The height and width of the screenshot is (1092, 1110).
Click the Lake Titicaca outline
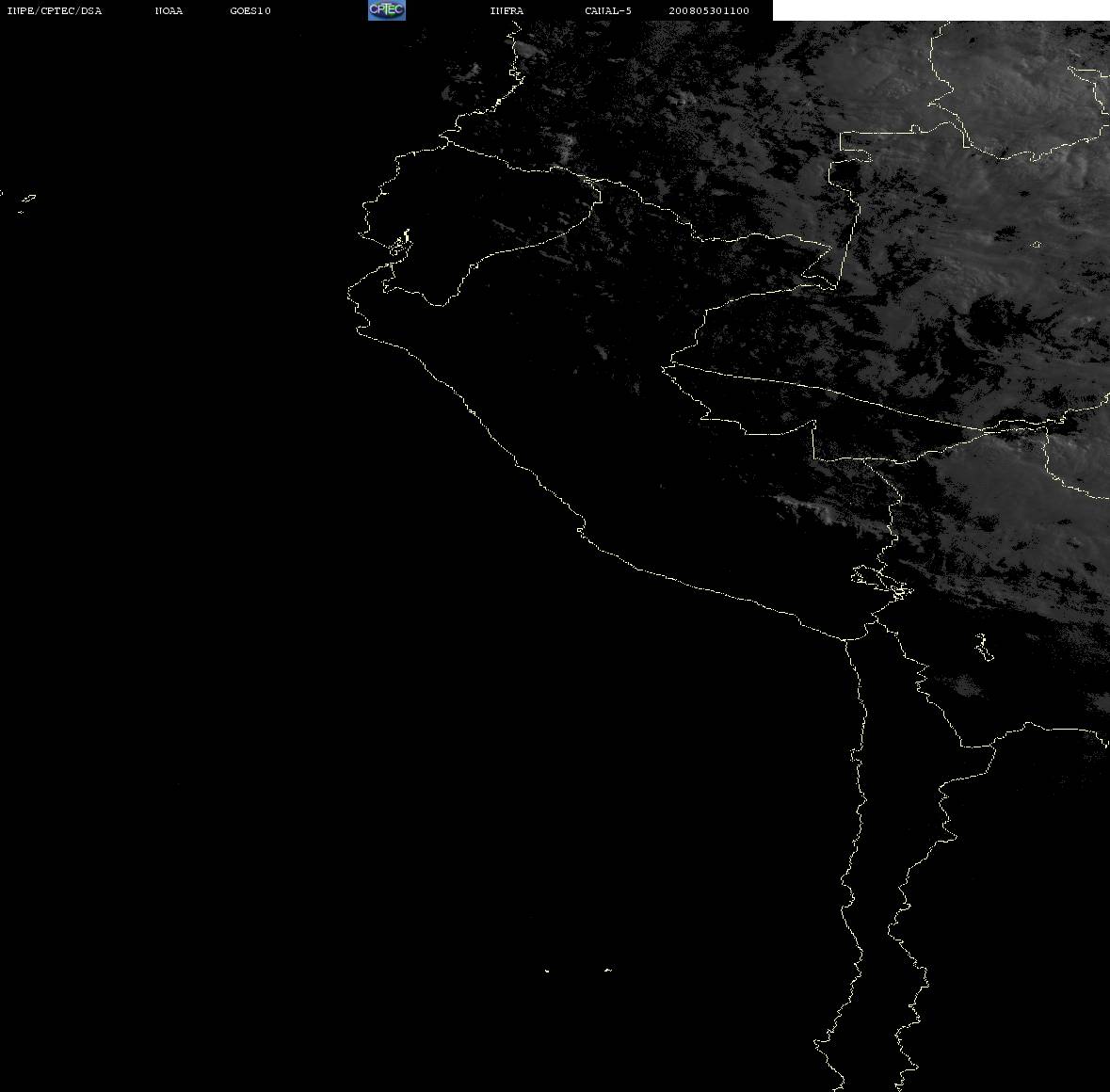coord(881,582)
